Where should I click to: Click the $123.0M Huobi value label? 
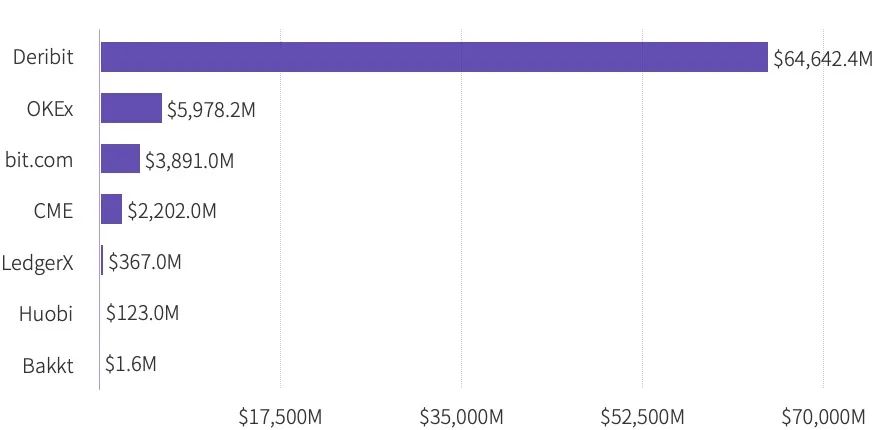pos(142,313)
